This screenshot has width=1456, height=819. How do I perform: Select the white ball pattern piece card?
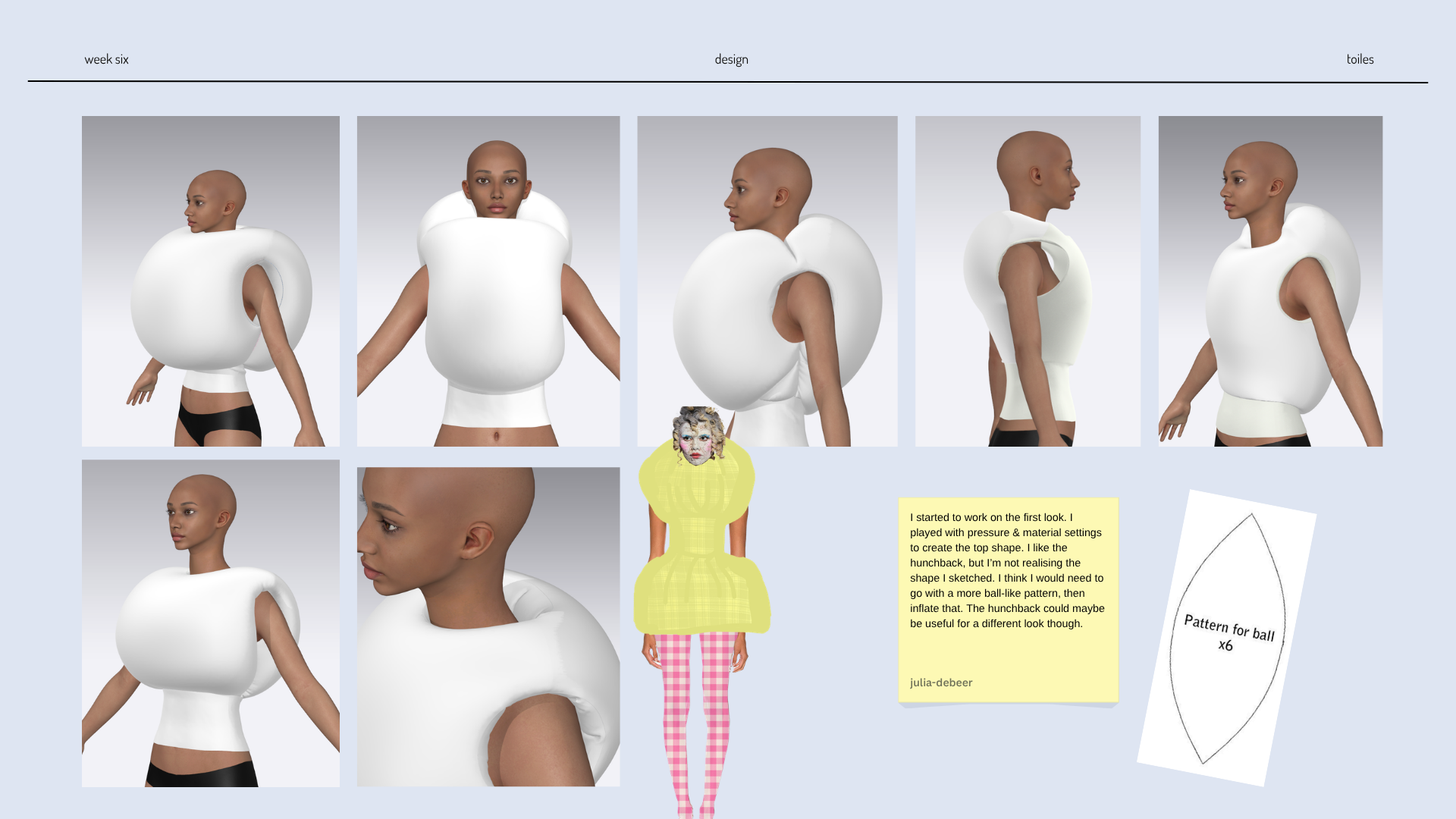tap(1226, 638)
